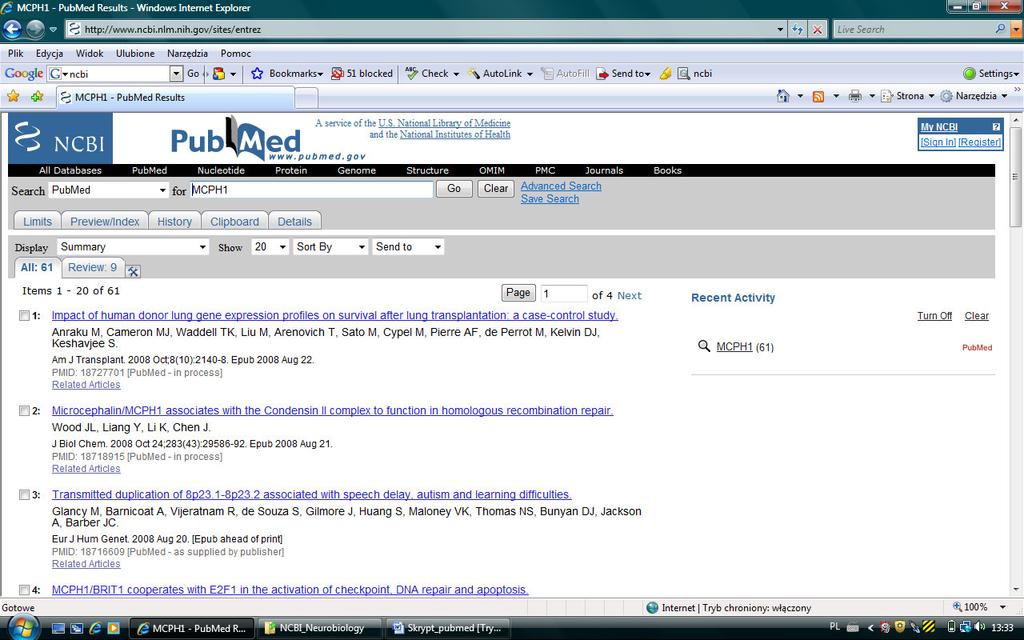Click the PubMed logo
Image resolution: width=1024 pixels, height=640 pixels.
tap(235, 138)
